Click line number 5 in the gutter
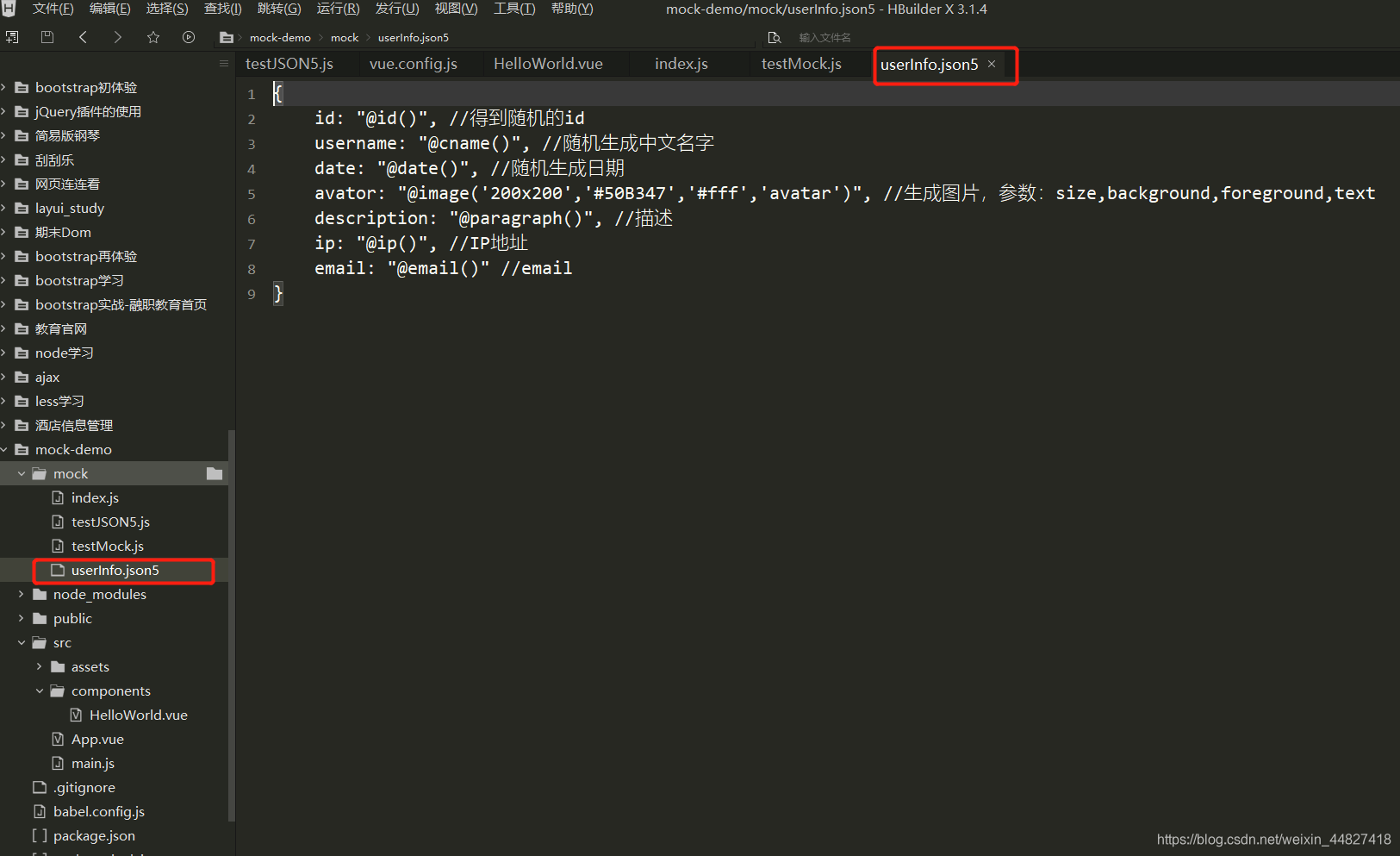The height and width of the screenshot is (856, 1400). tap(252, 194)
